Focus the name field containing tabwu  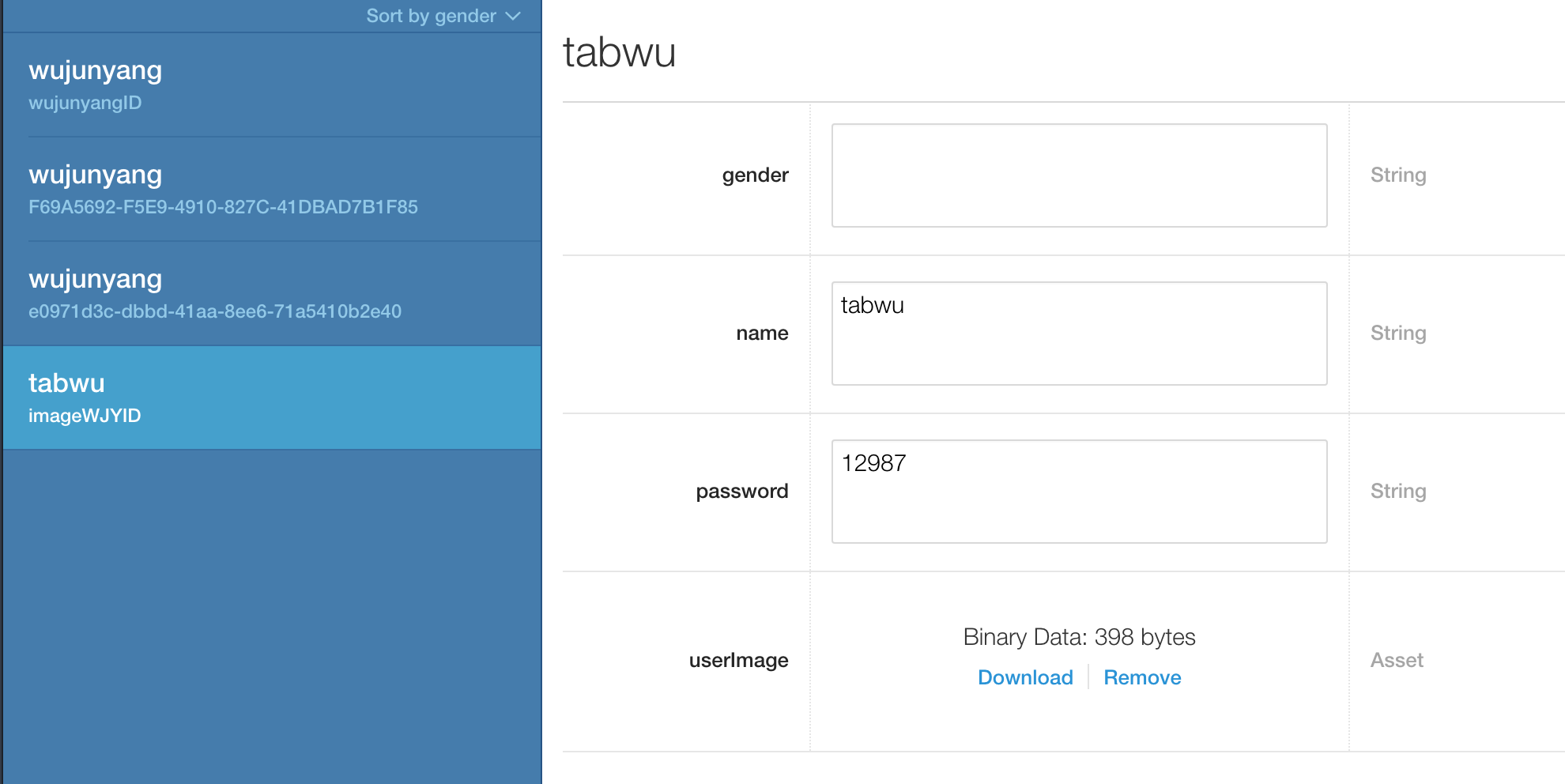point(1079,334)
